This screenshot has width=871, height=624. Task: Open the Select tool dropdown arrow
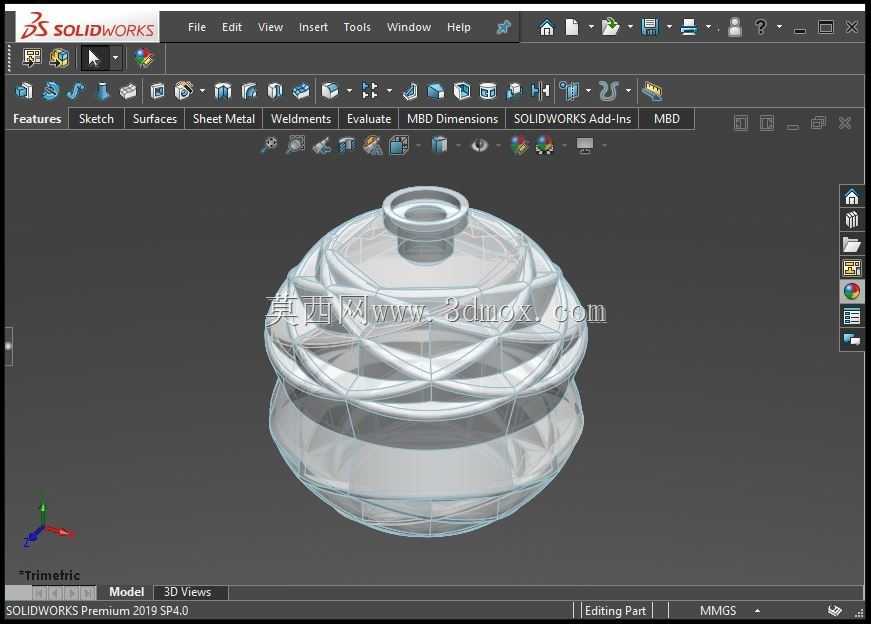[115, 58]
